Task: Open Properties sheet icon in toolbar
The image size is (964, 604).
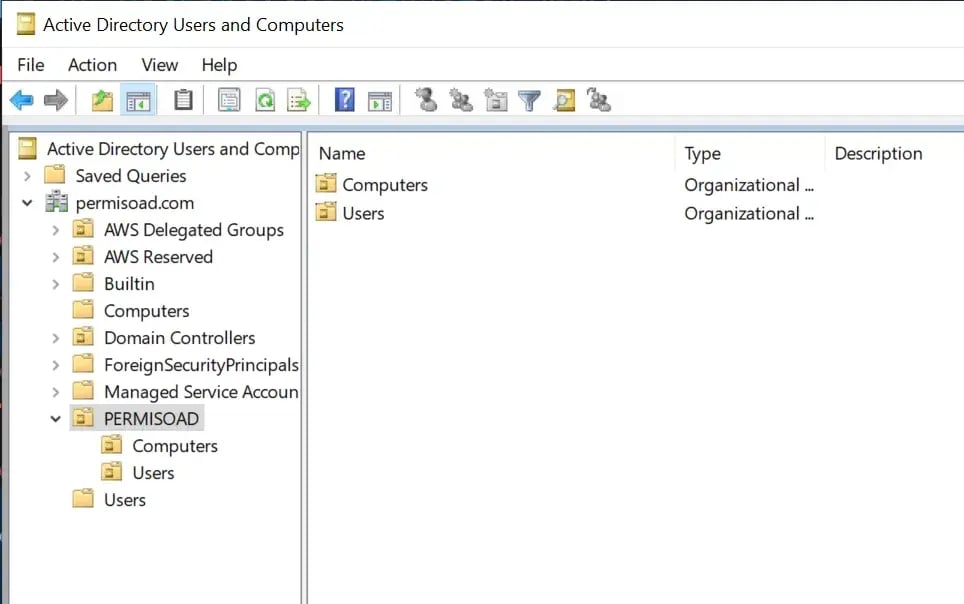Action: coord(229,100)
